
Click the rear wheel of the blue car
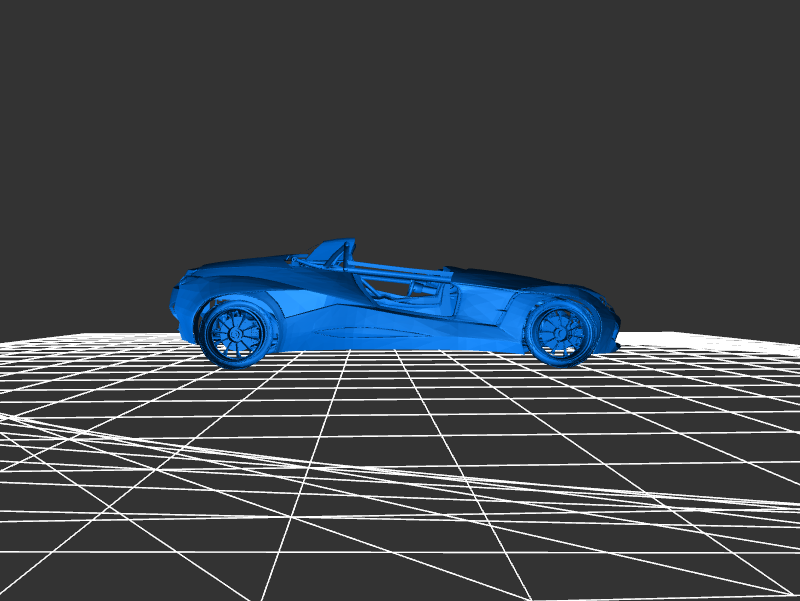(556, 332)
